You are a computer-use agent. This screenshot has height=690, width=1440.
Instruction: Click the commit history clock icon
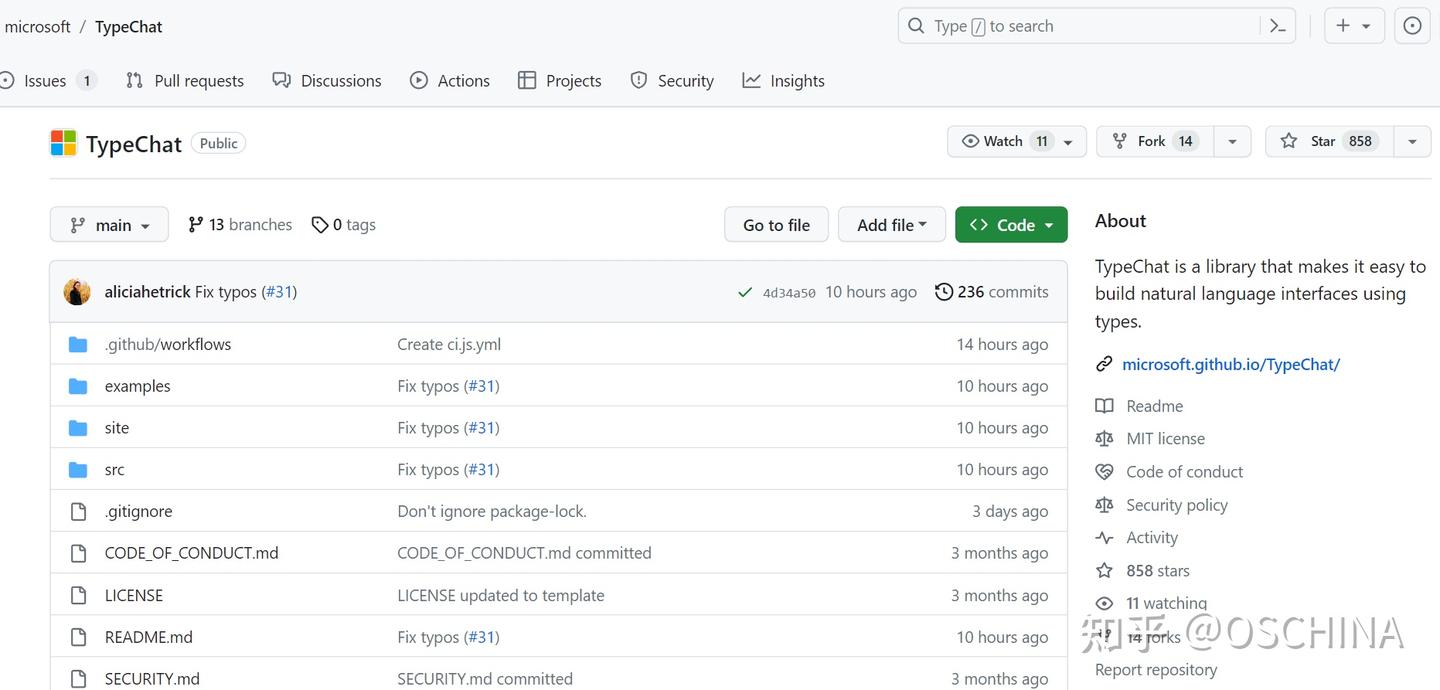pyautogui.click(x=944, y=292)
